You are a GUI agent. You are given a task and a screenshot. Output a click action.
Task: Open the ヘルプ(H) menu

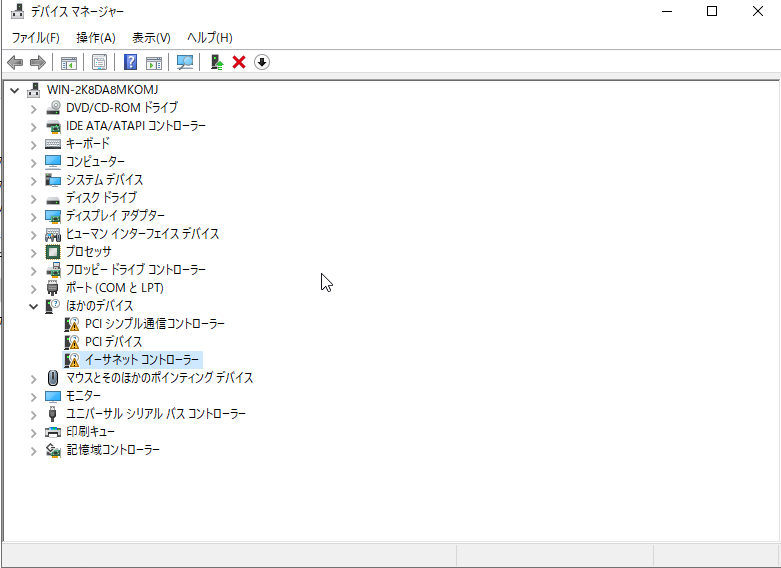point(210,38)
